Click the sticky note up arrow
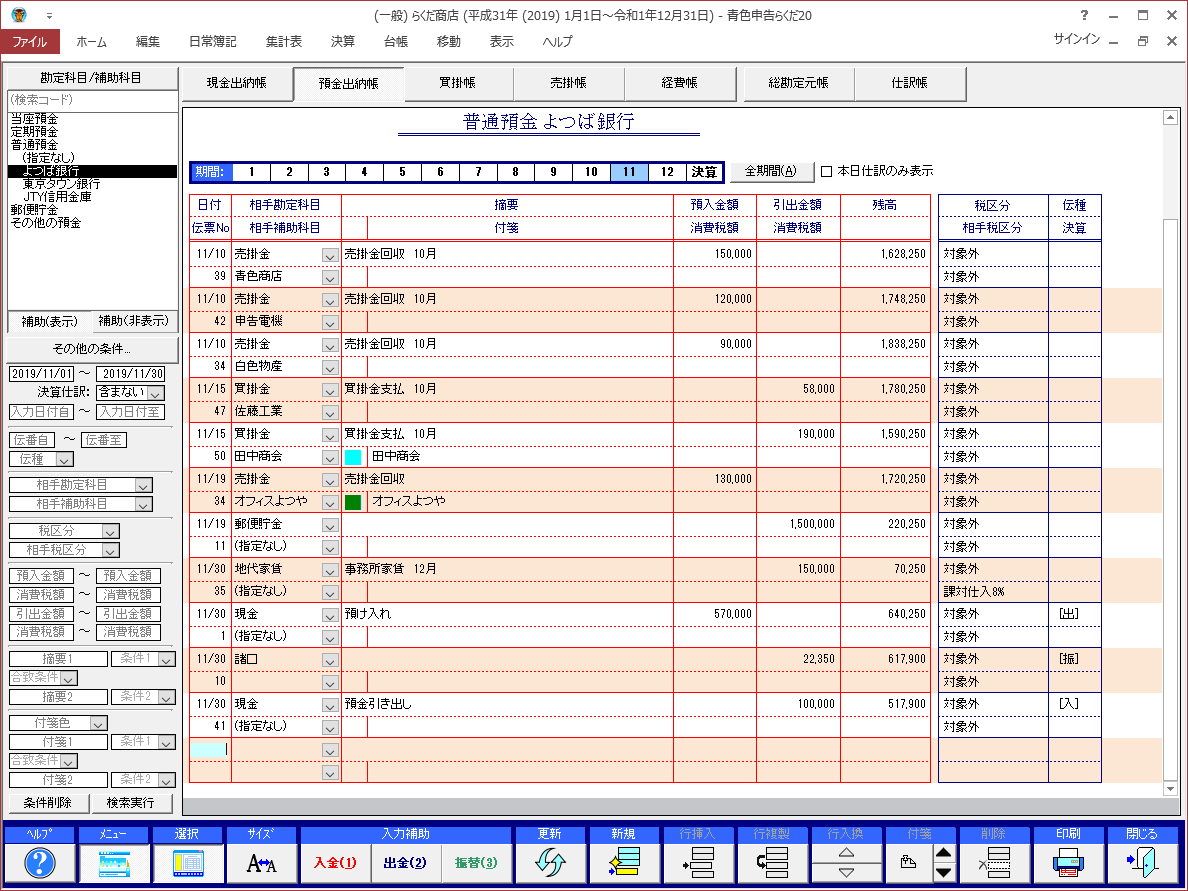This screenshot has width=1188, height=891. pyautogui.click(x=943, y=853)
